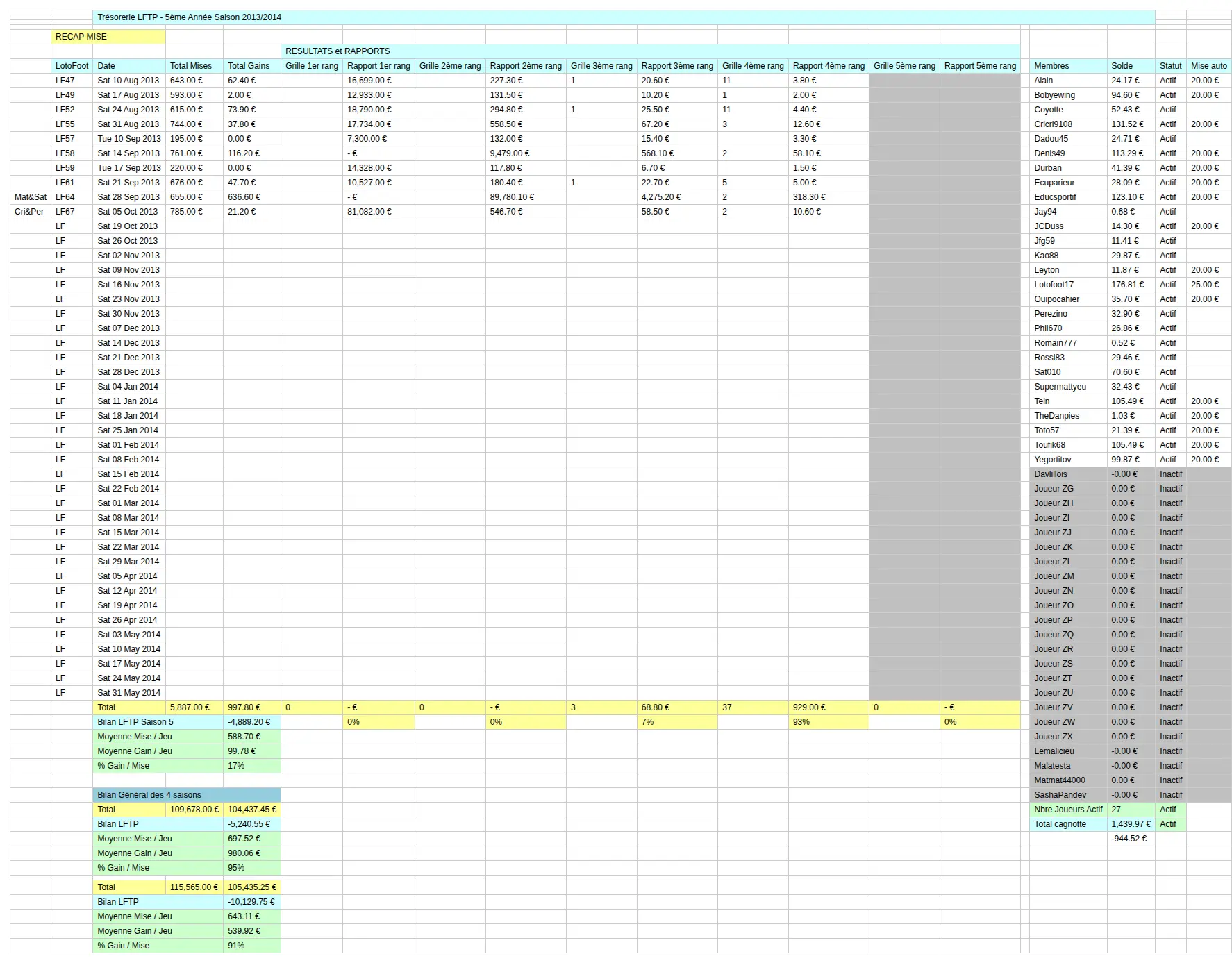Viewport: 1232px width, 963px height.
Task: Click the Mat&Sat label
Action: (x=31, y=197)
